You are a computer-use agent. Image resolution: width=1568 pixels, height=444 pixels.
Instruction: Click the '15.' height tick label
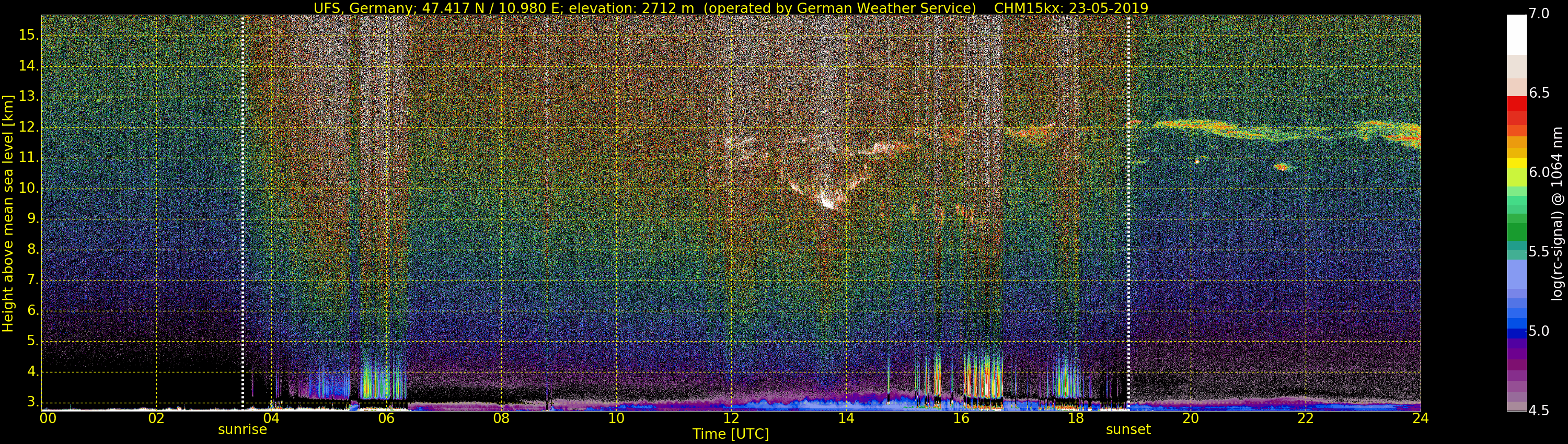click(29, 36)
